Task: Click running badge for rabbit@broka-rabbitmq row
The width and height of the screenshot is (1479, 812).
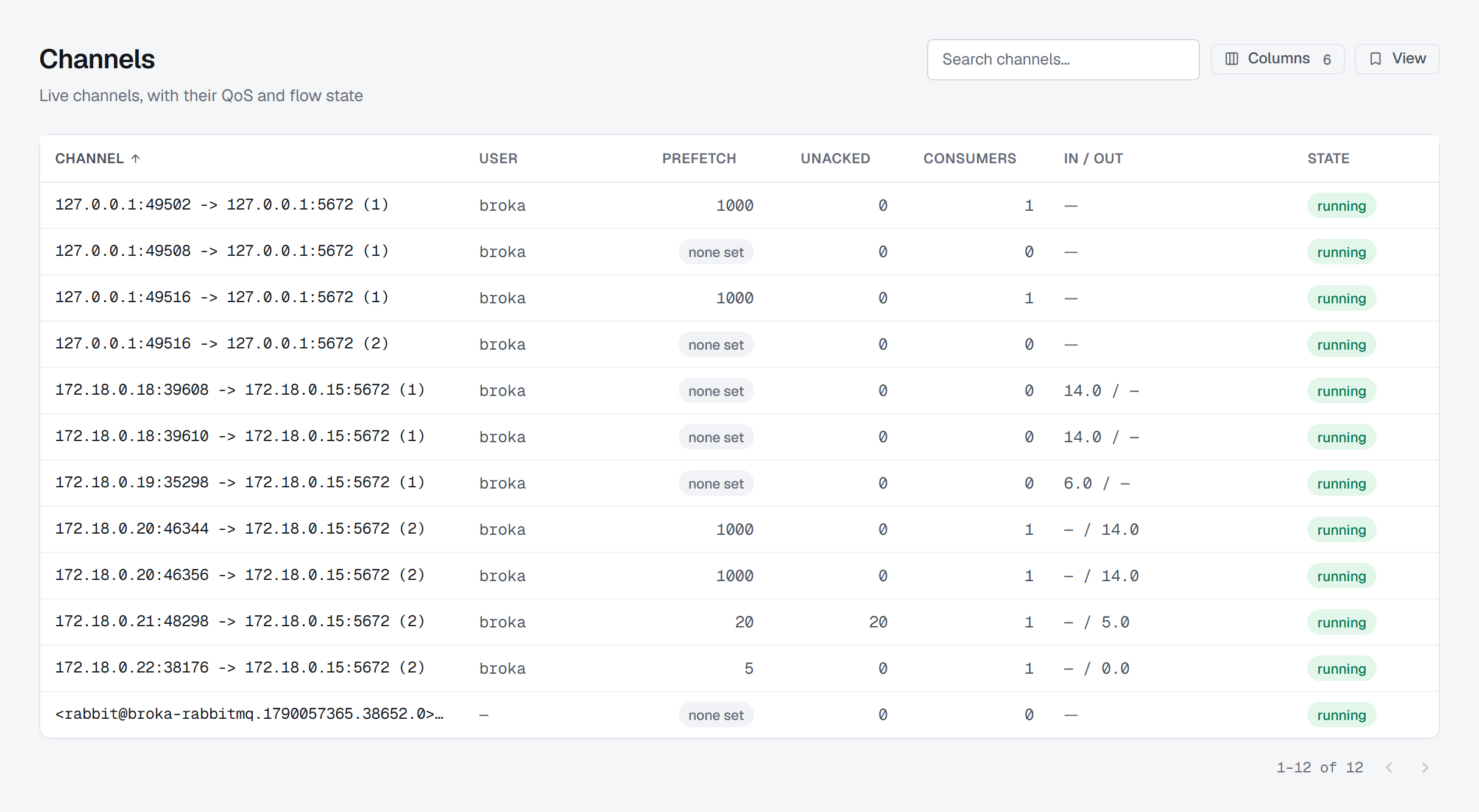Action: (1341, 715)
